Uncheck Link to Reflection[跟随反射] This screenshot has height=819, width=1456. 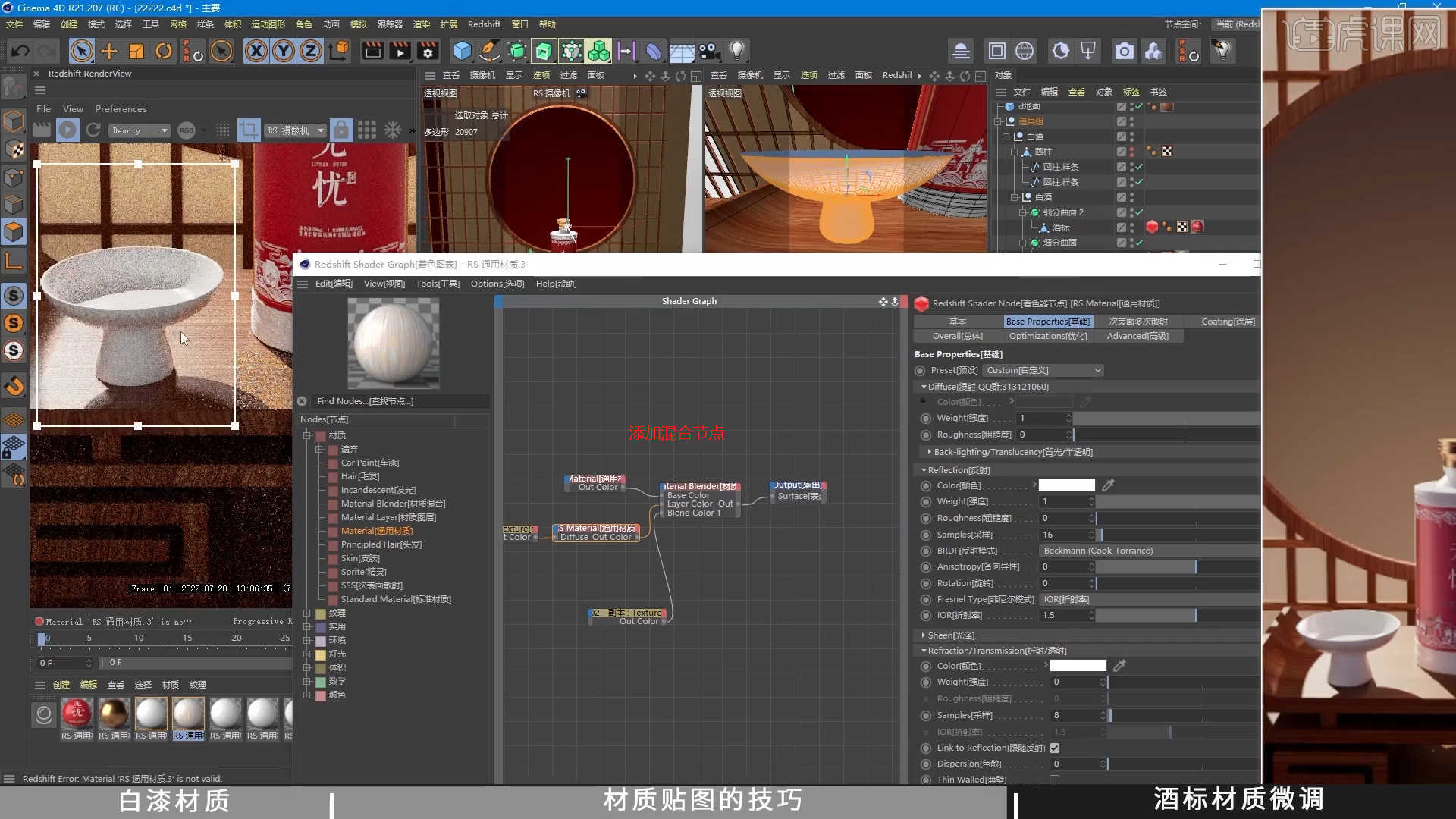tap(1054, 748)
